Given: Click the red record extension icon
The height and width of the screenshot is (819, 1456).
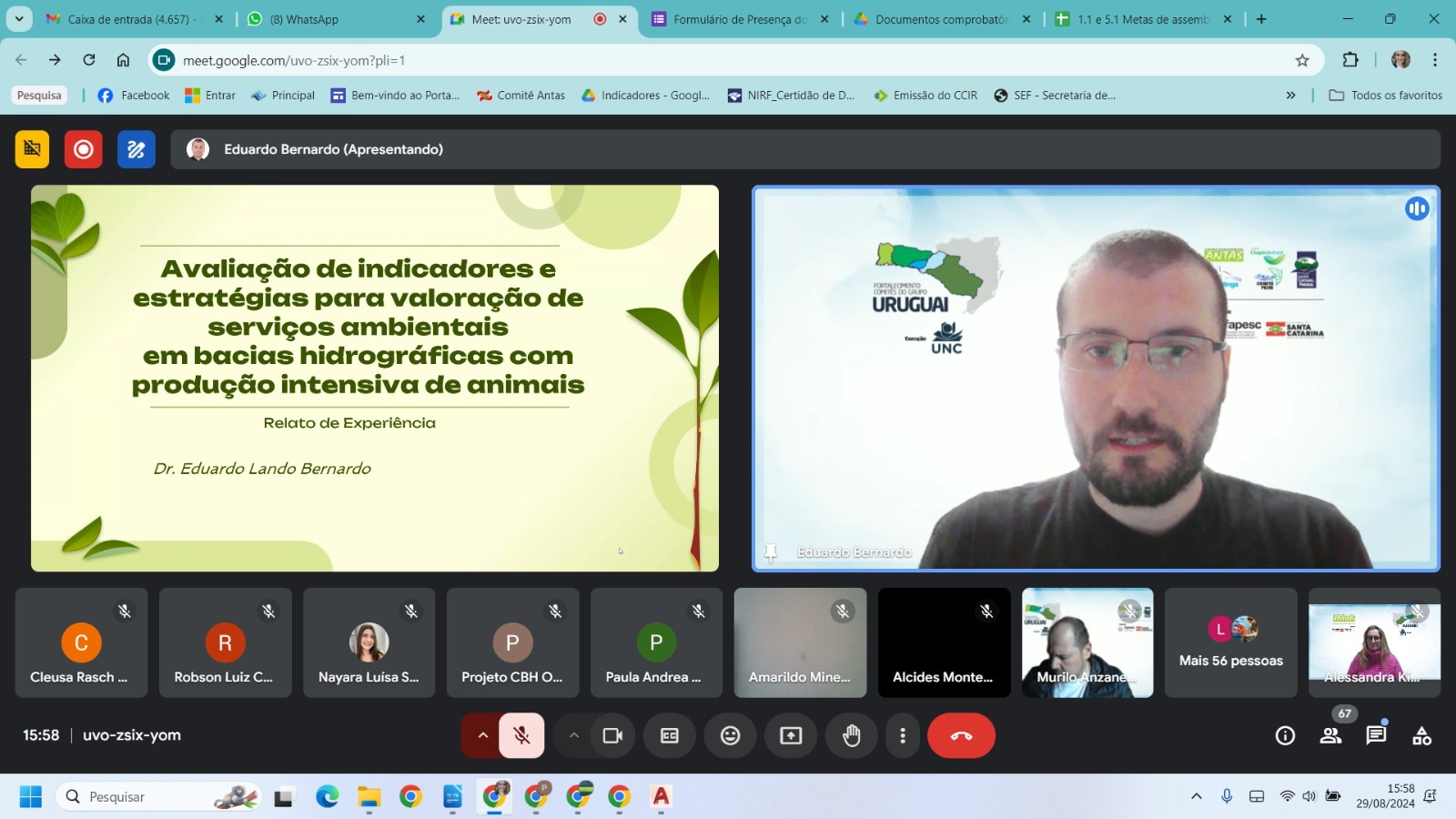Looking at the screenshot, I should click(x=84, y=149).
